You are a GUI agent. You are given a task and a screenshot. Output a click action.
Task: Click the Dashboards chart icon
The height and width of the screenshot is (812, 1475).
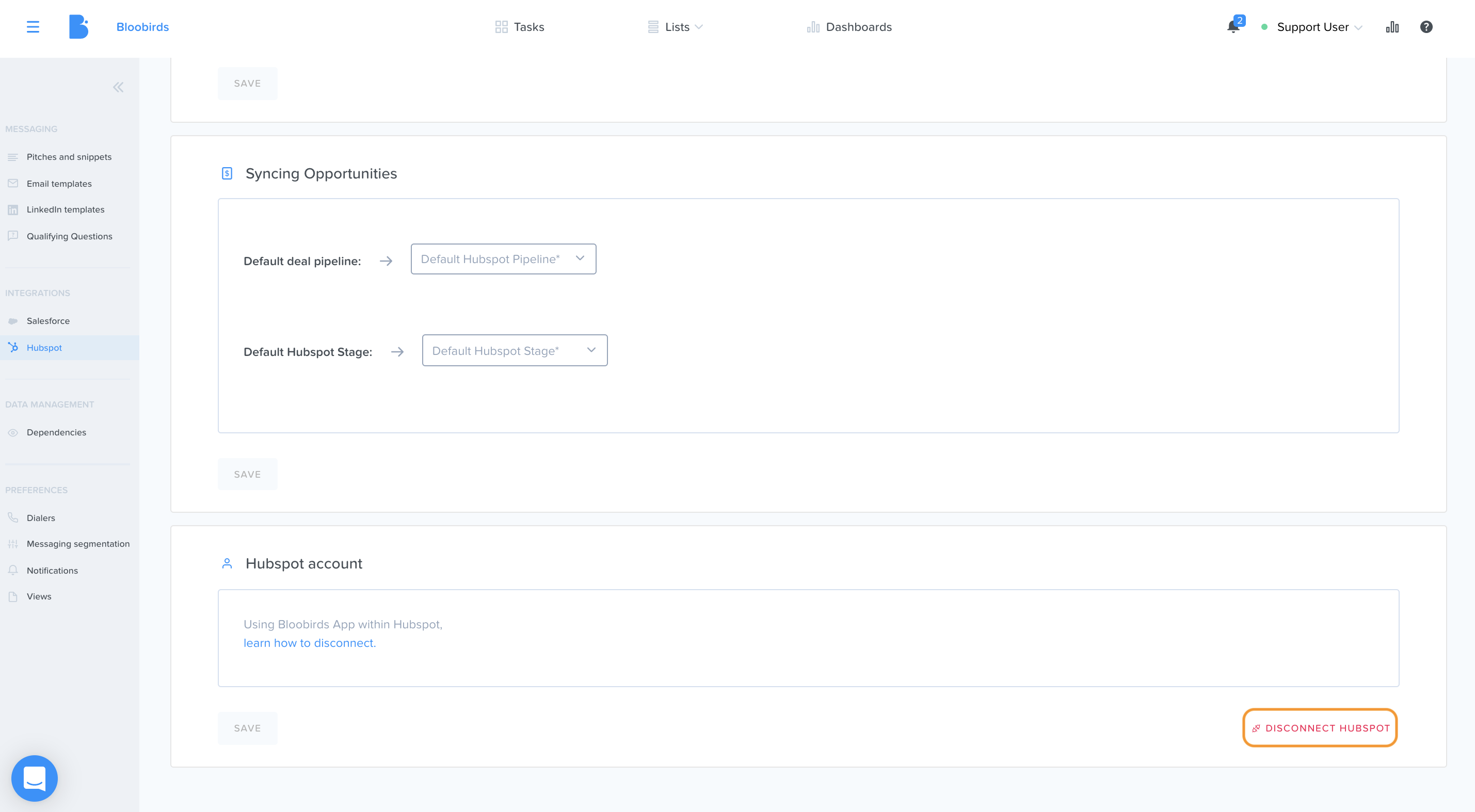click(x=812, y=27)
